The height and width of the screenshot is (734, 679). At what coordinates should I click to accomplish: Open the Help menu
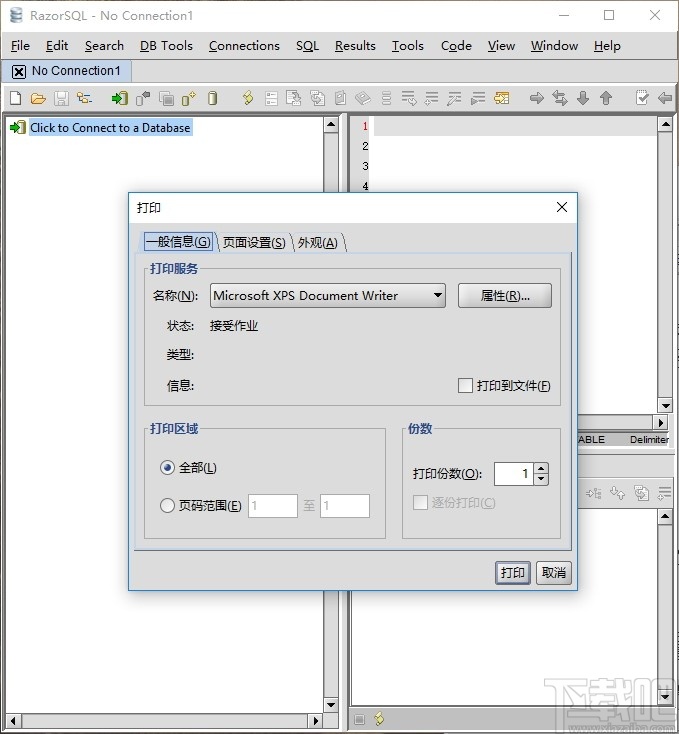[x=607, y=46]
